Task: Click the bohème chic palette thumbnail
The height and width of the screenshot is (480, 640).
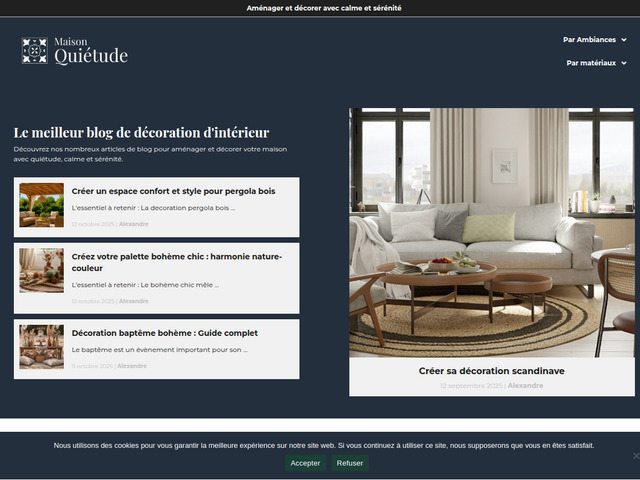Action: click(42, 270)
